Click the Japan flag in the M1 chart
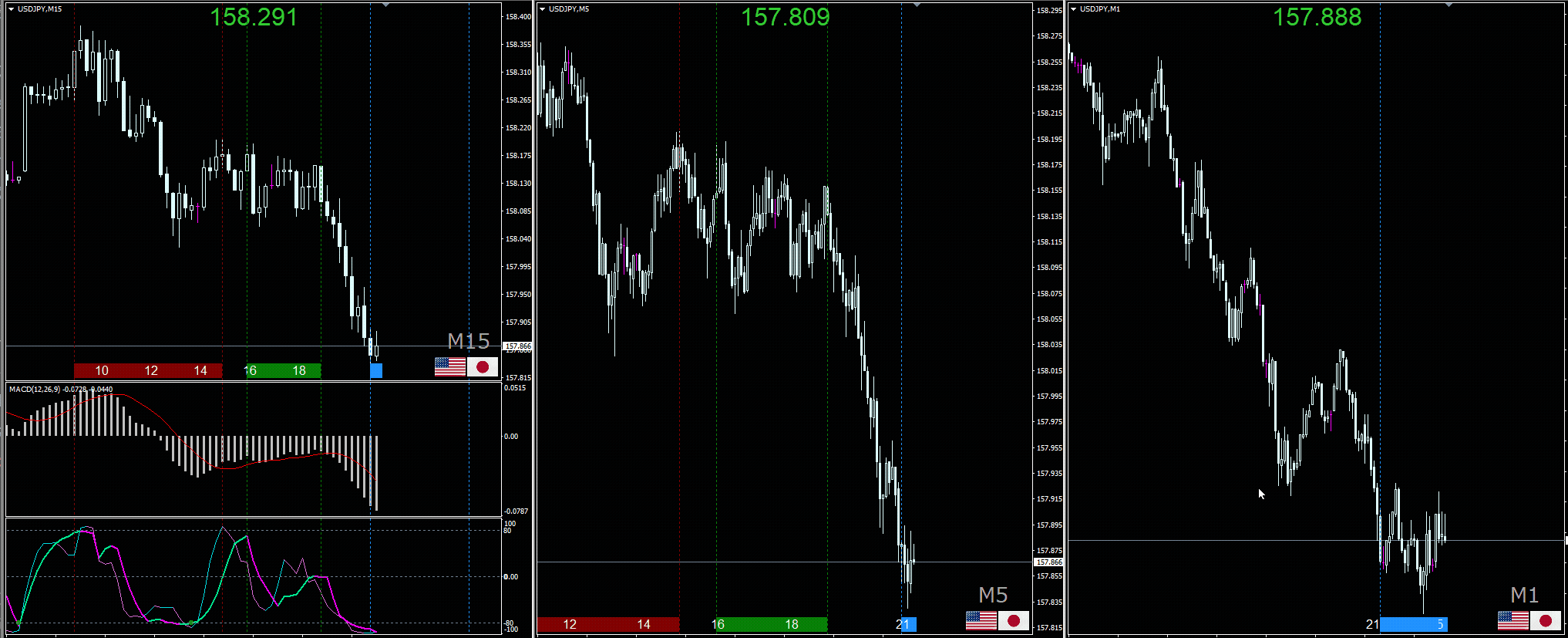Viewport: 1568px width, 638px height. (1546, 620)
